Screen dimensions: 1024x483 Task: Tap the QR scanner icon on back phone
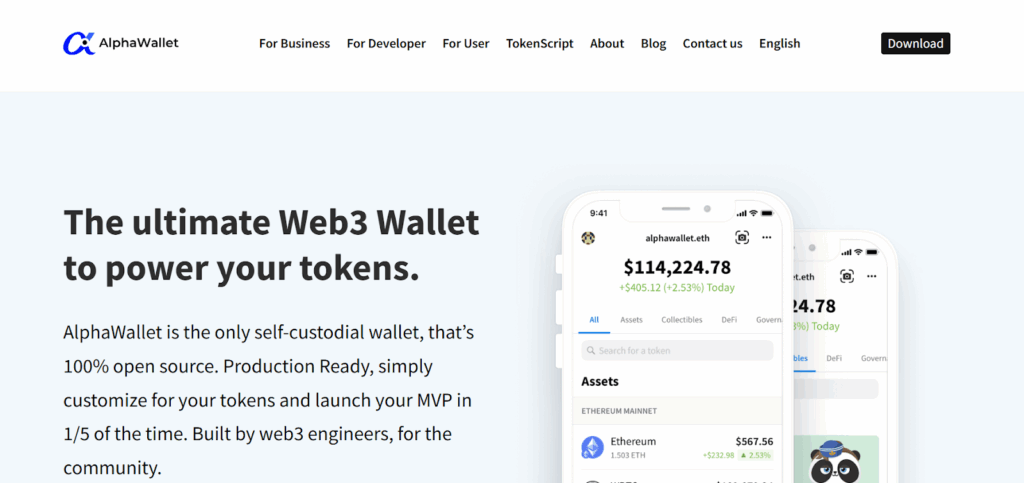pyautogui.click(x=847, y=276)
